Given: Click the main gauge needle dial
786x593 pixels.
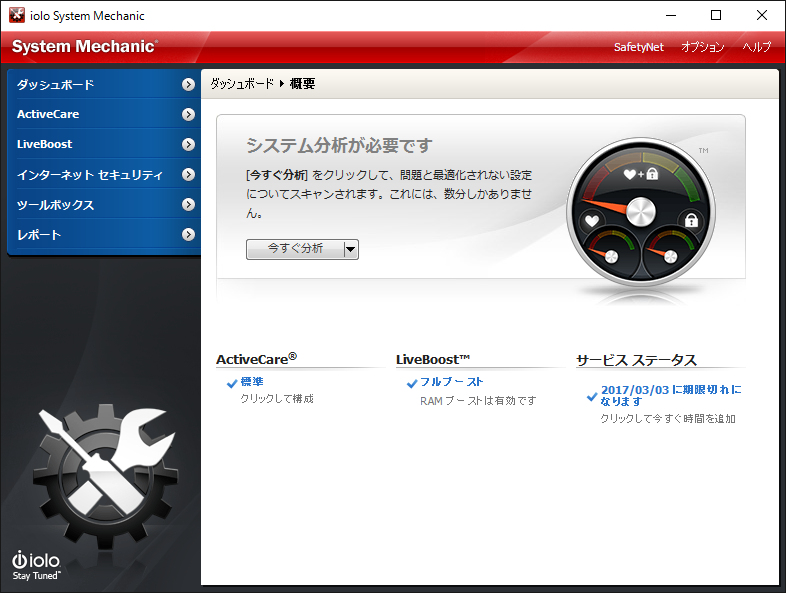Looking at the screenshot, I should click(641, 212).
